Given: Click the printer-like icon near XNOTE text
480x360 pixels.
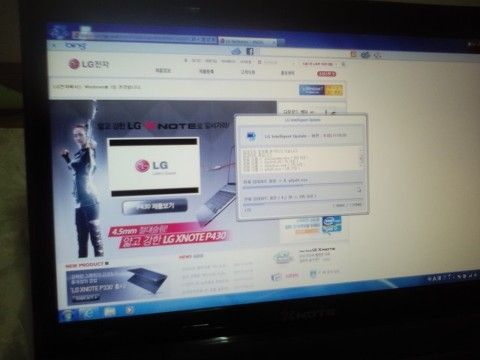Looking at the screenshot, I should point(283,257).
